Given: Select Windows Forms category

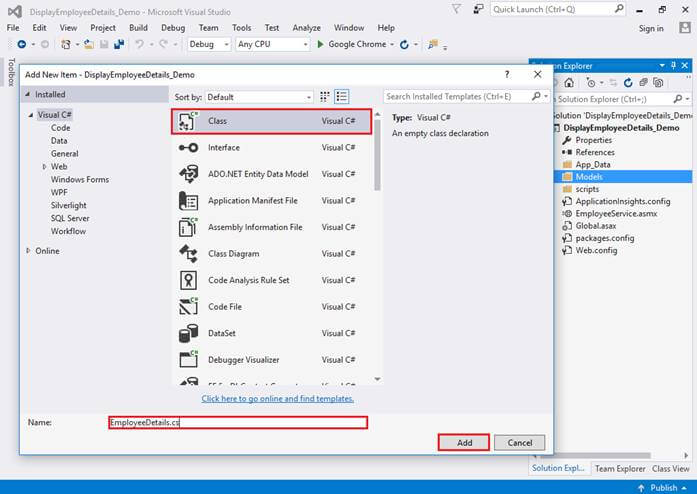Looking at the screenshot, I should (x=80, y=179).
